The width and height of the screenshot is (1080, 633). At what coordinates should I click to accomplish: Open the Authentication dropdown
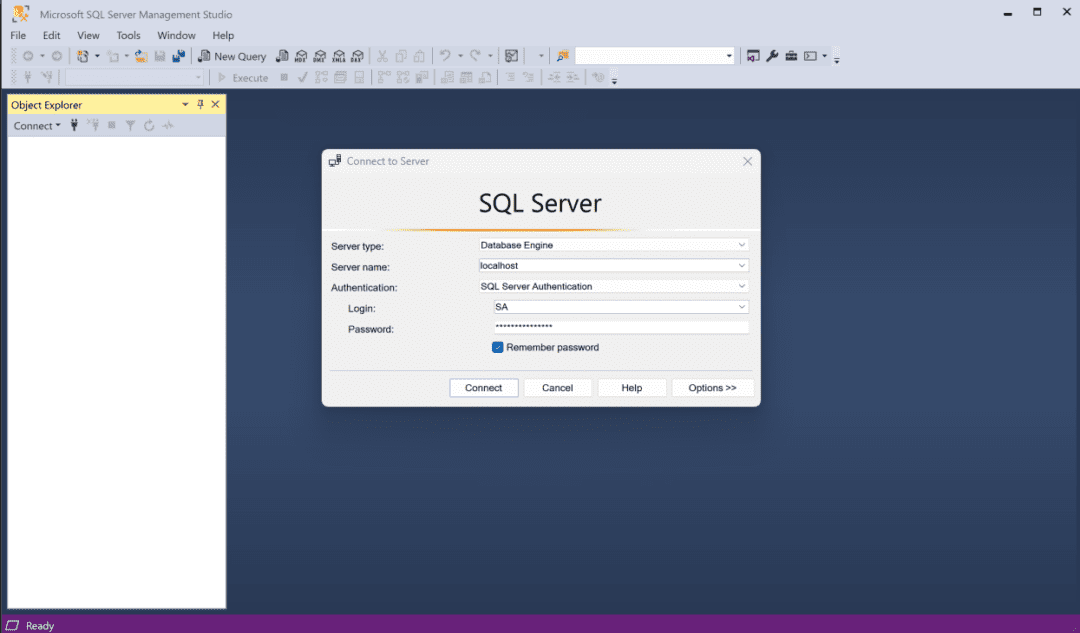click(741, 286)
